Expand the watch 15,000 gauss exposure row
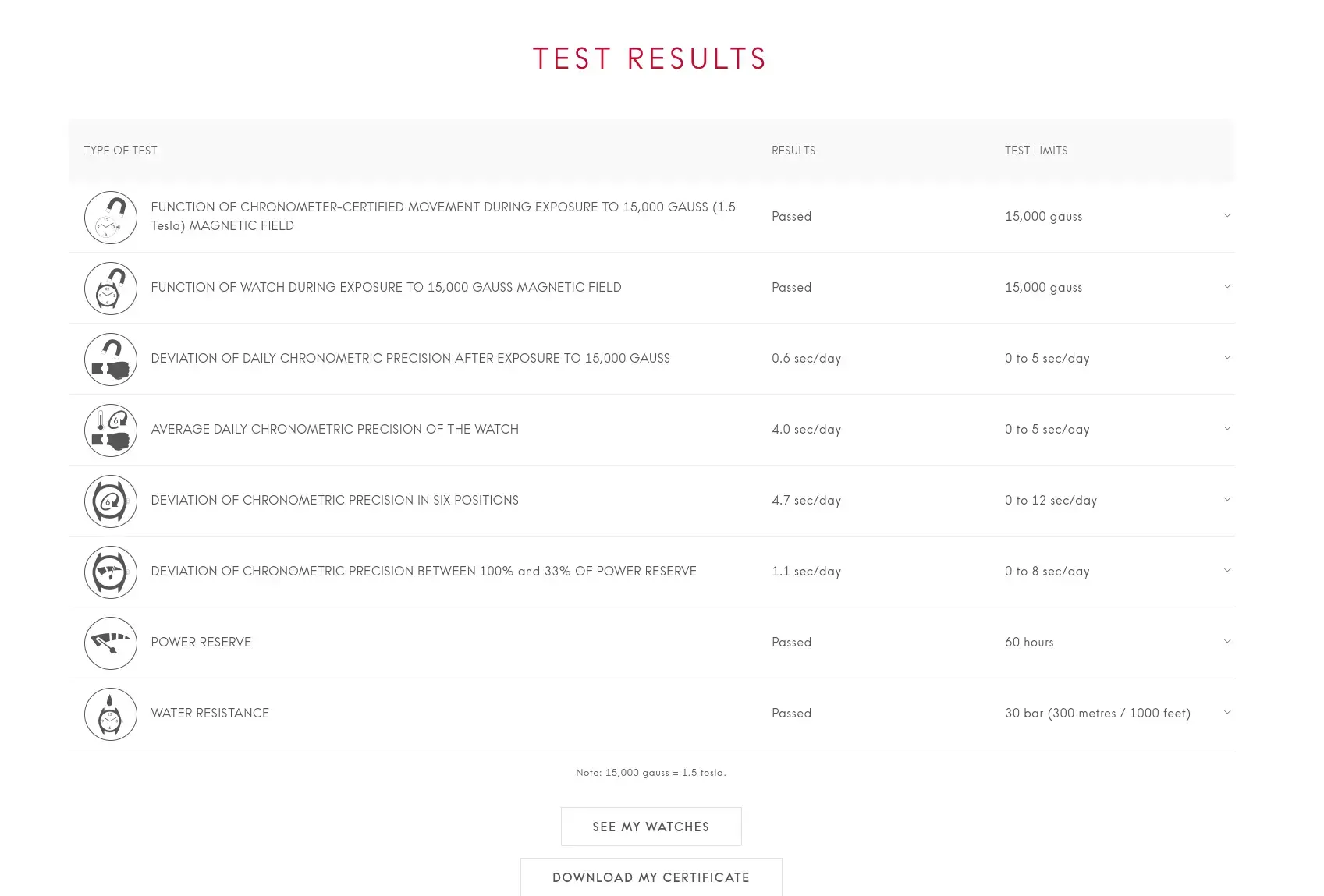The width and height of the screenshot is (1324, 896). point(1227,287)
